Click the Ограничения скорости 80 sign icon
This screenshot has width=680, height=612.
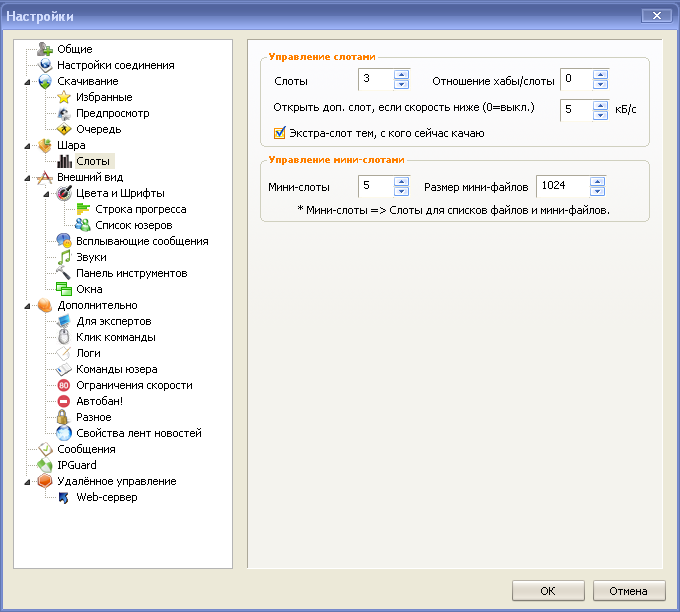coord(64,385)
